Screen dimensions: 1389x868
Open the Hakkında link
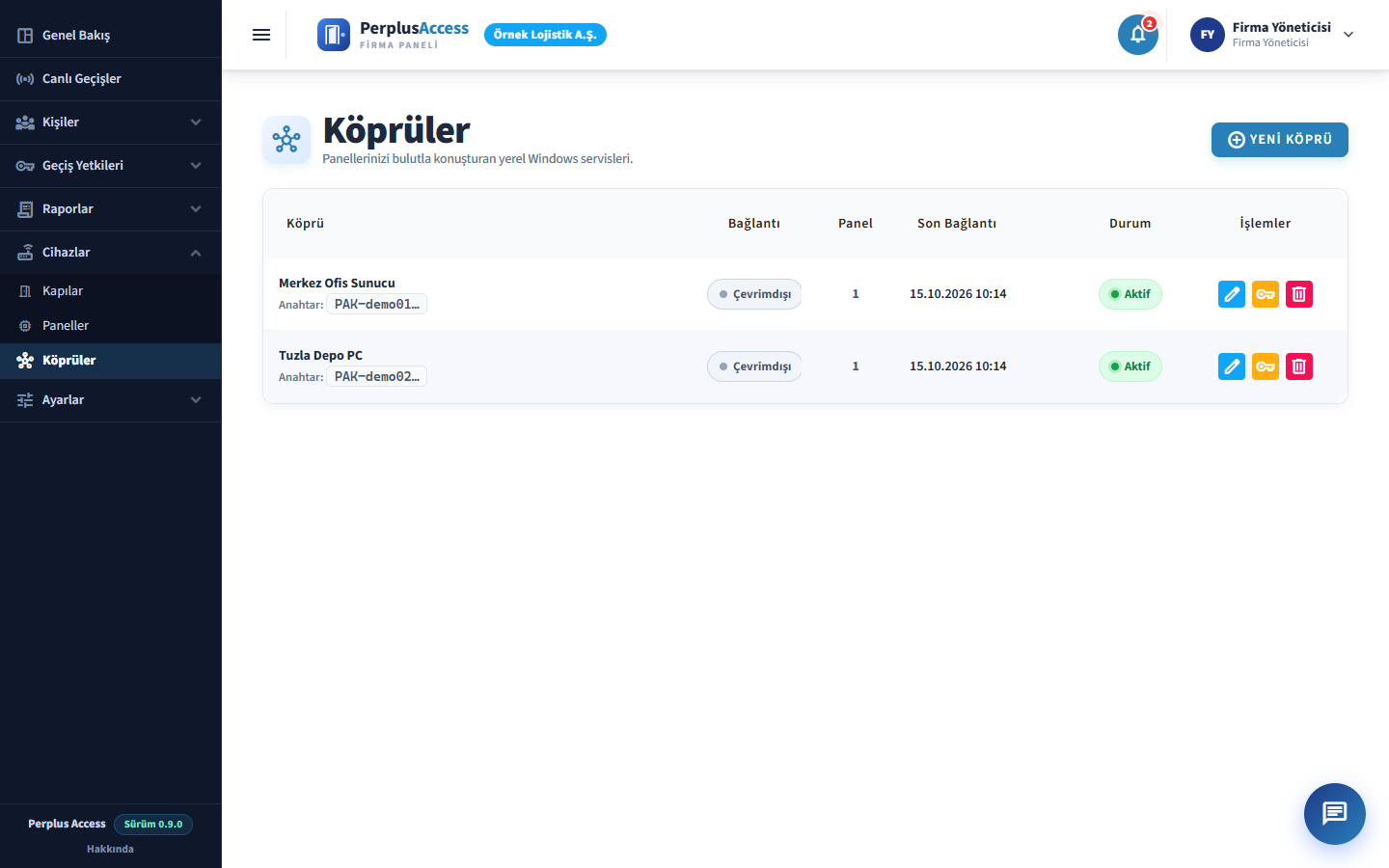pos(110,850)
